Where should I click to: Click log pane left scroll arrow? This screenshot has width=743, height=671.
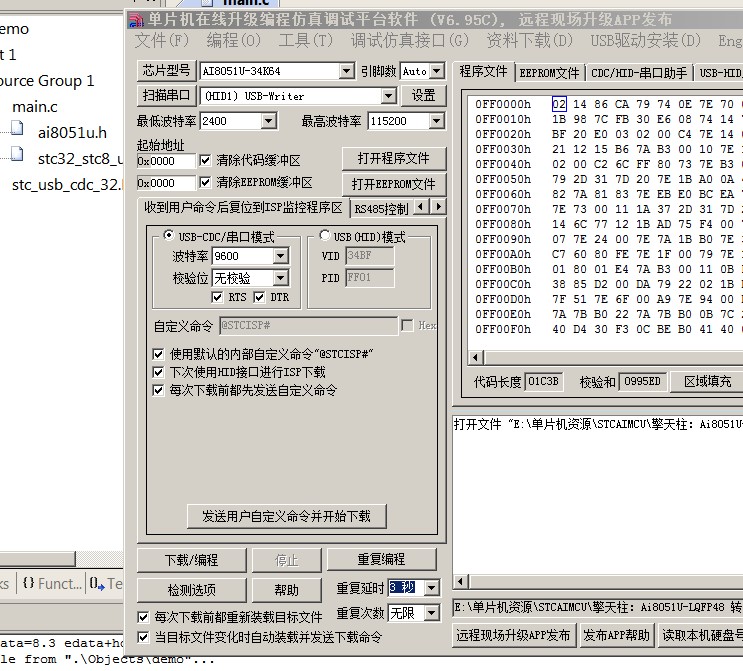click(461, 581)
